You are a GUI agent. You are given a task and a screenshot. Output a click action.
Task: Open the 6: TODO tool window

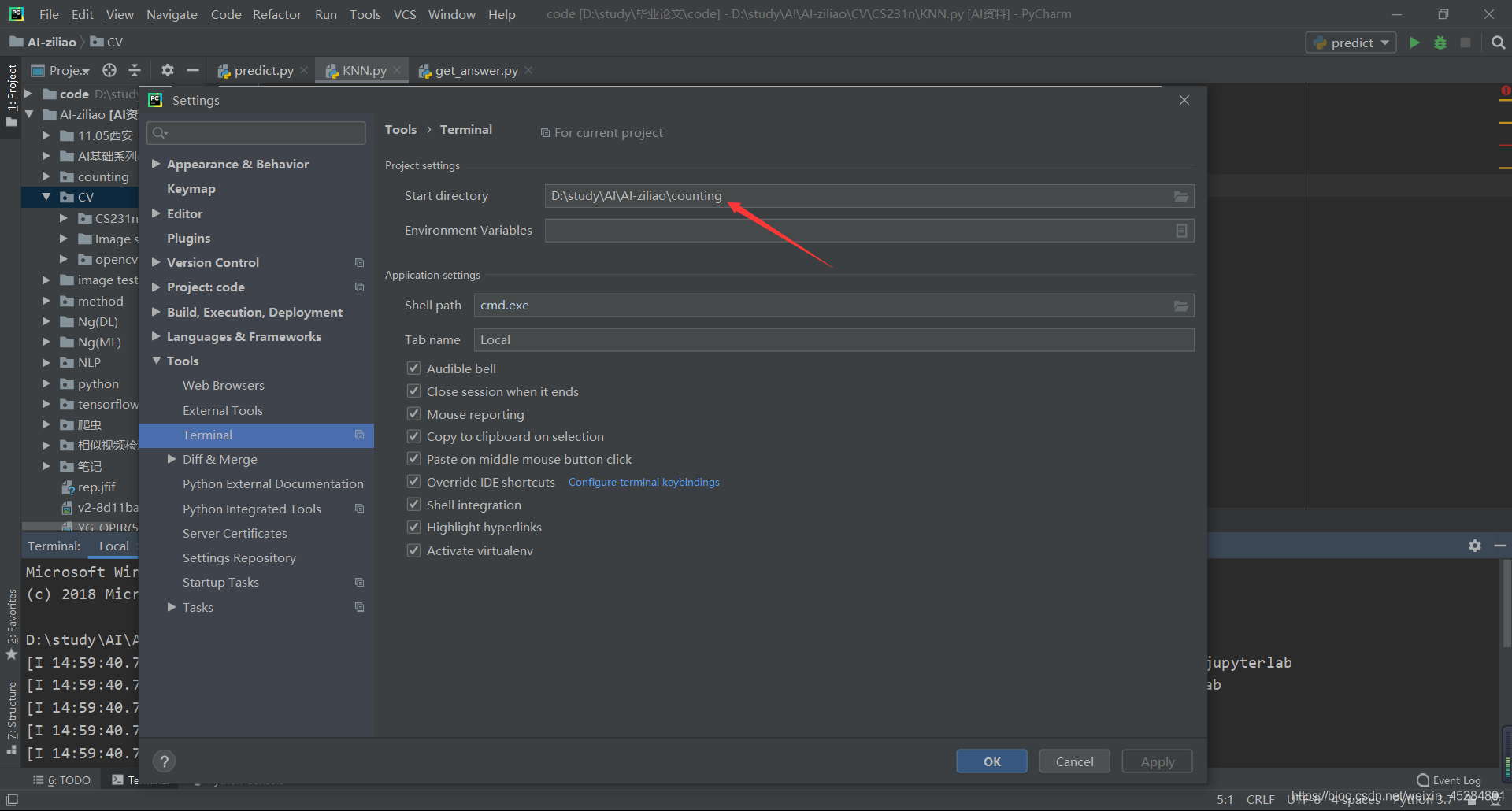point(61,780)
